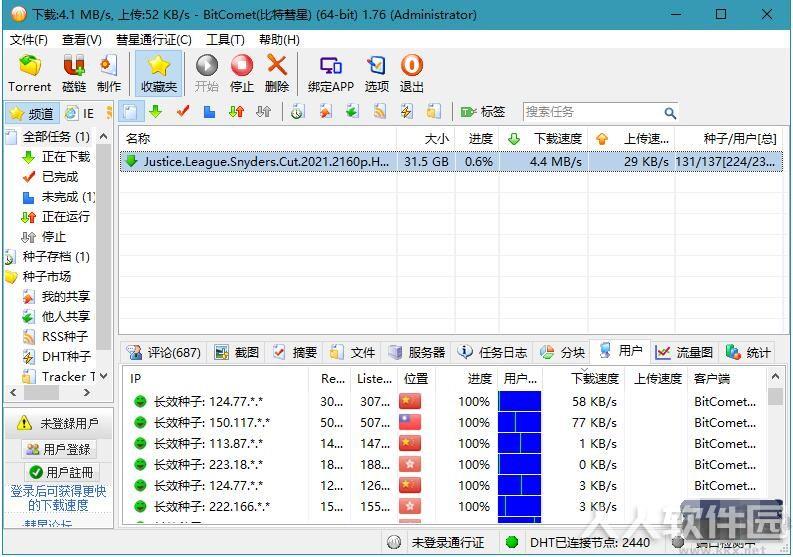
Task: Switch to the 频道 sidebar tab
Action: (32, 113)
